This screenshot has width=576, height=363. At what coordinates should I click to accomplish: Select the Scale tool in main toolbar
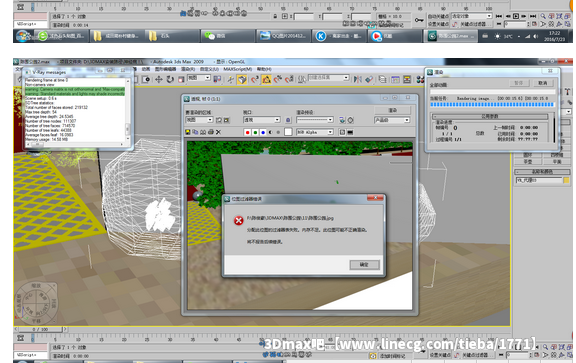(x=181, y=79)
